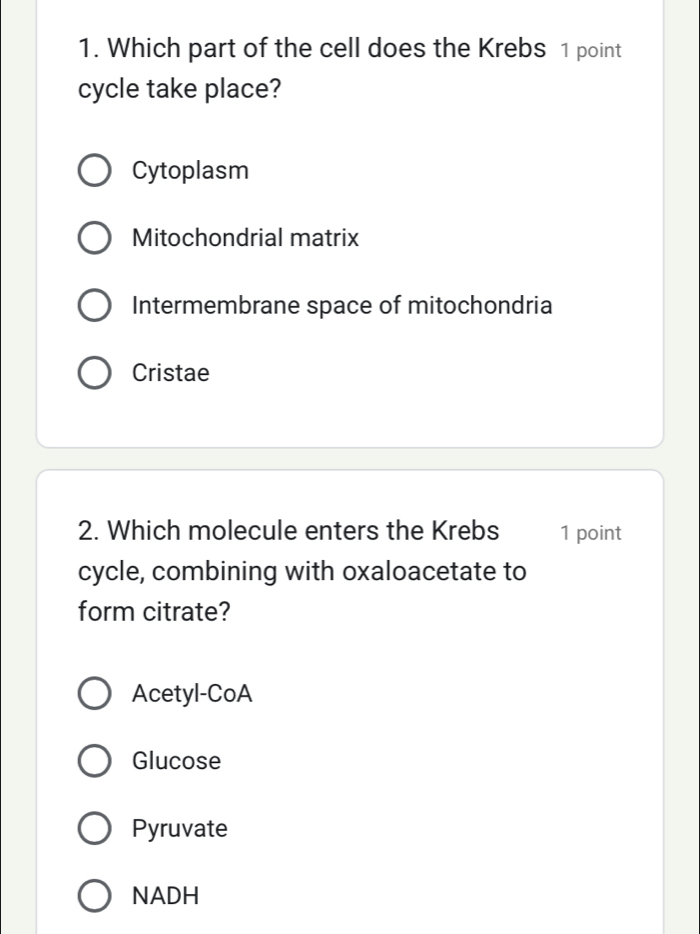The image size is (700, 934).
Task: Click the "Cytoplasm" option label text
Action: coord(190,172)
